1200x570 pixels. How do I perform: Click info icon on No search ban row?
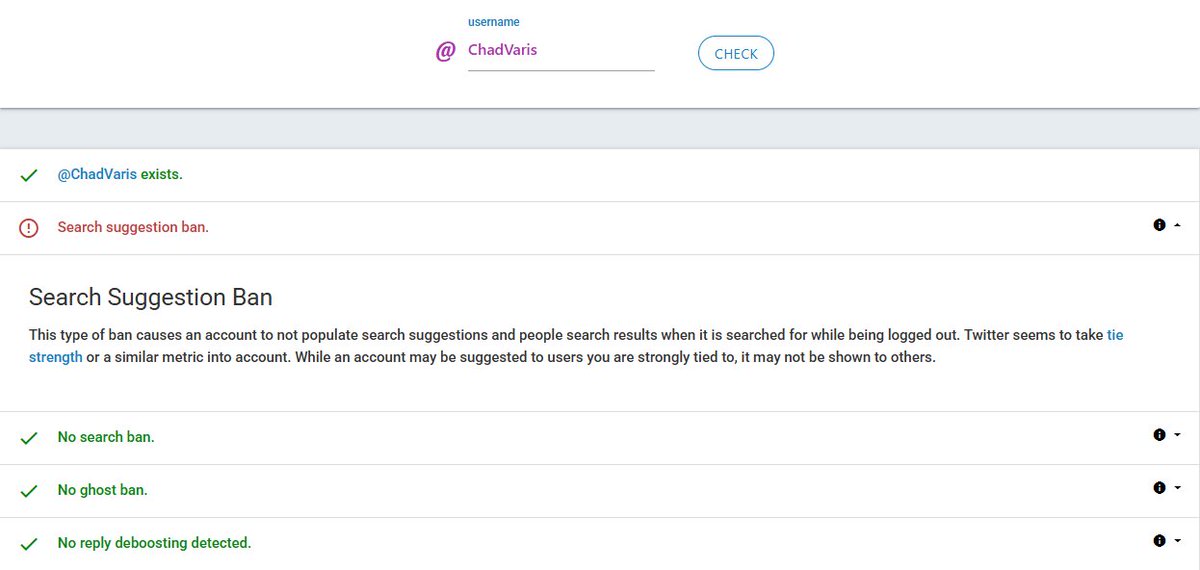(1160, 435)
